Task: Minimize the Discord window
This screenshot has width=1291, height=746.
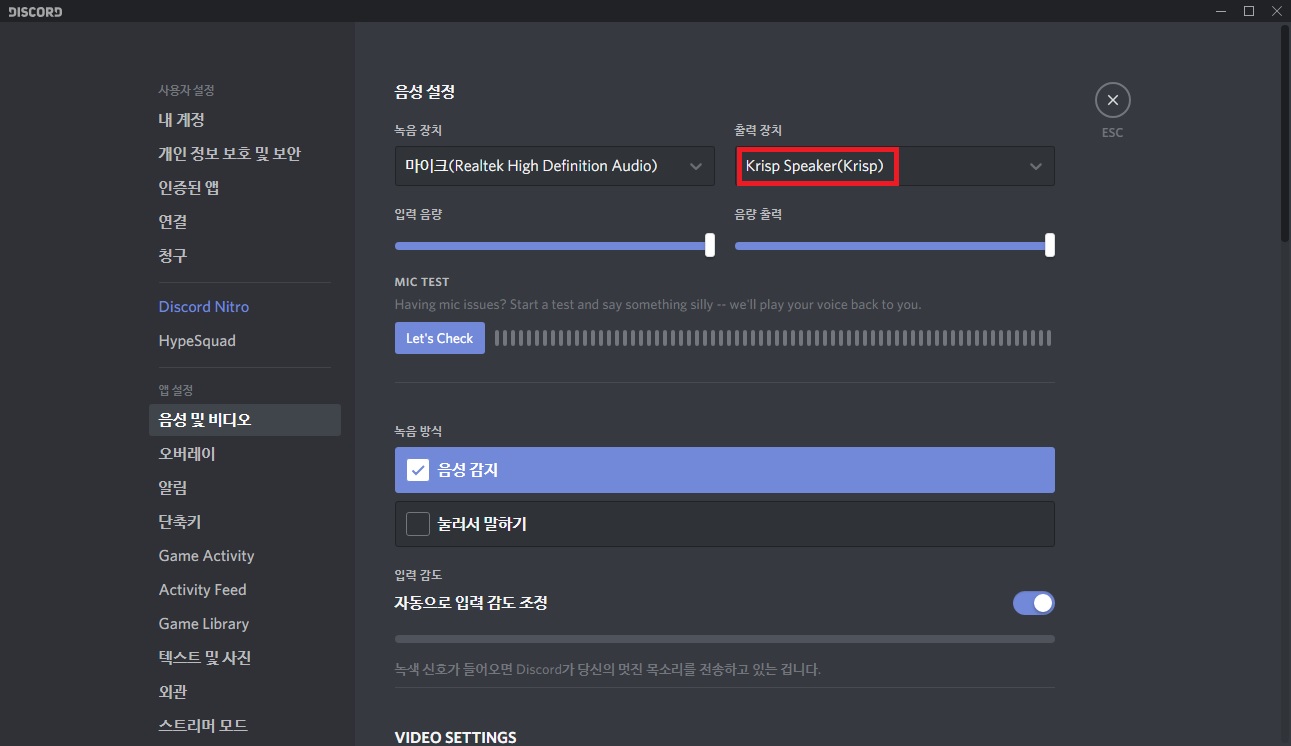Action: click(1220, 11)
